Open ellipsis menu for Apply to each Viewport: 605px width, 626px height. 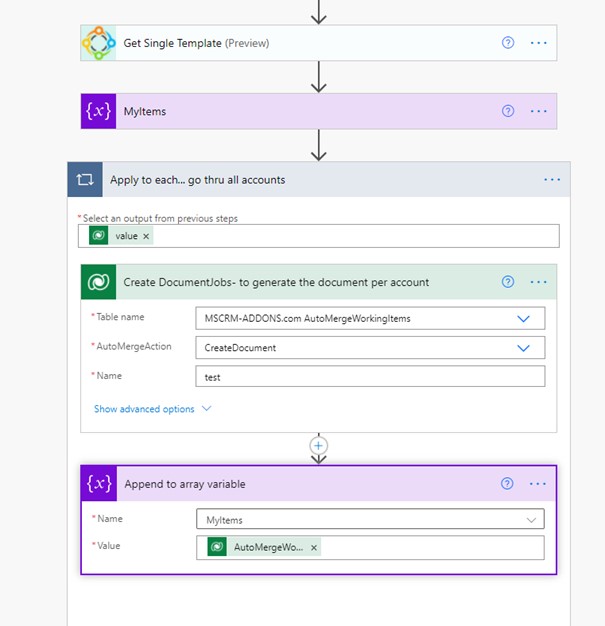point(552,180)
